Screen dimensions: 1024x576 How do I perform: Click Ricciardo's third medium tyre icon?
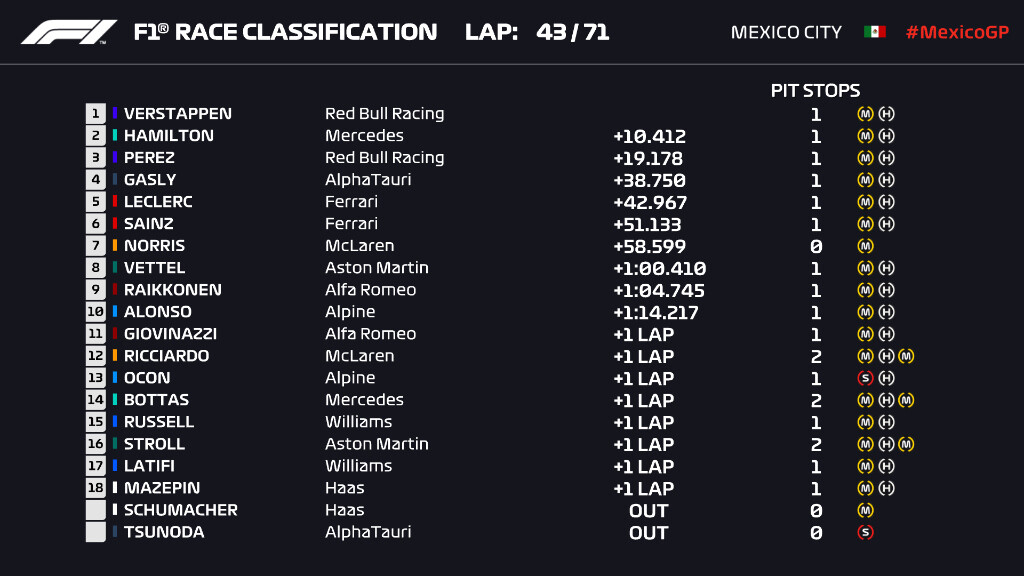(x=906, y=356)
